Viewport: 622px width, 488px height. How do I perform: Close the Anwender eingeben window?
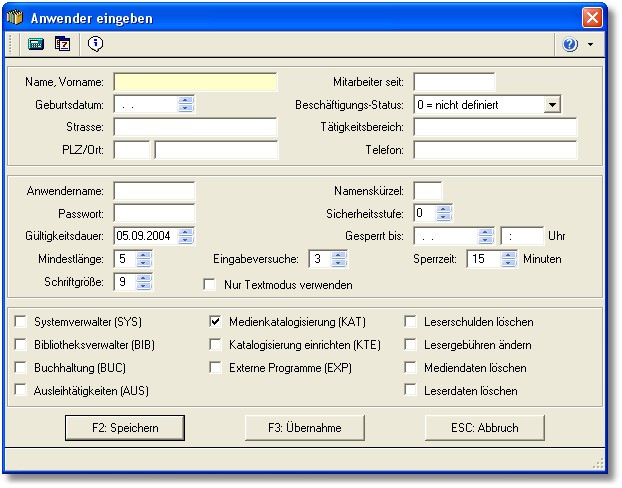point(593,17)
